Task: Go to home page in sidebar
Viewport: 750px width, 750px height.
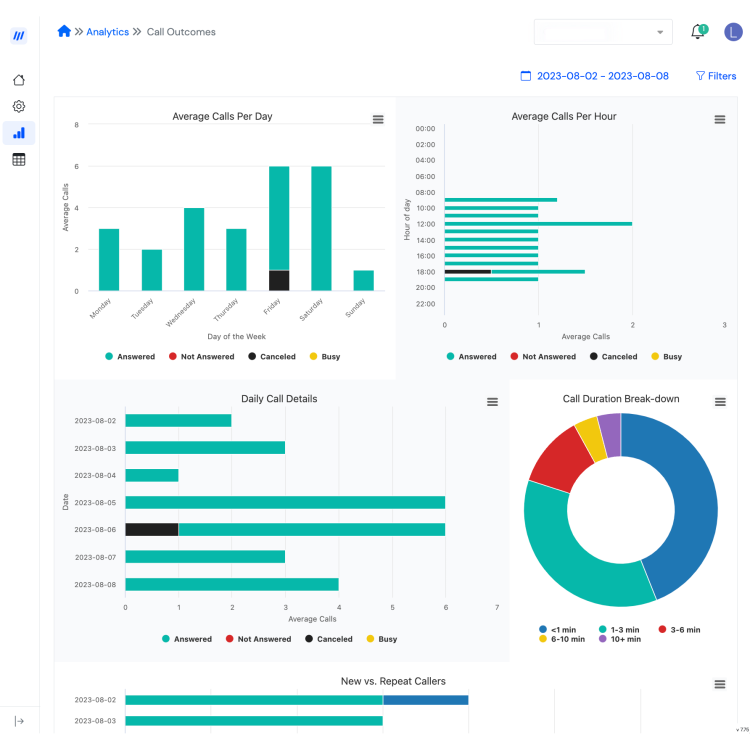Action: pos(19,80)
